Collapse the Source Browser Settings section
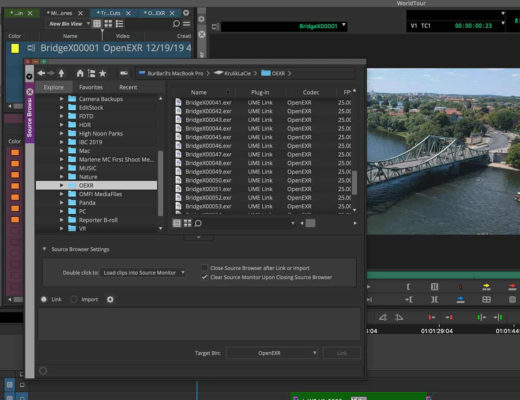Viewport: 520px width, 400px height. pos(44,249)
